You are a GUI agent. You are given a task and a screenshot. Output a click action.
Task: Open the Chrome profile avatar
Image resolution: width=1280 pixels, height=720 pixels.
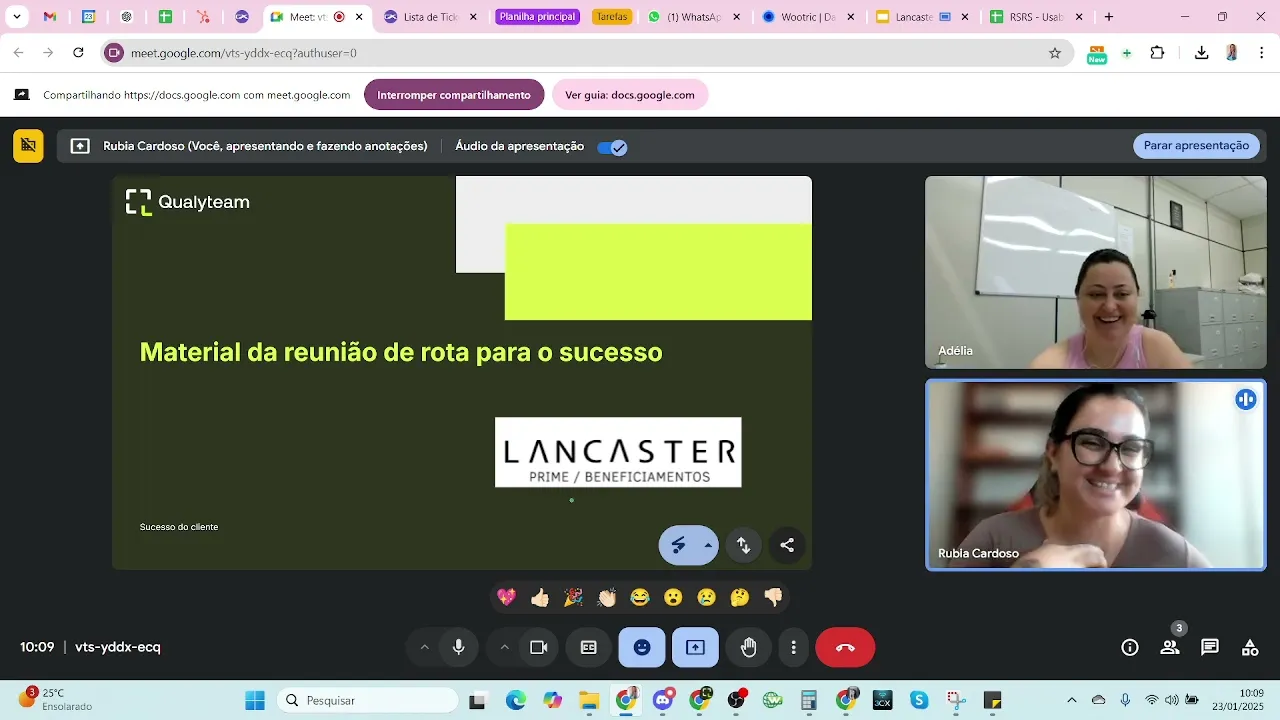[x=1232, y=53]
